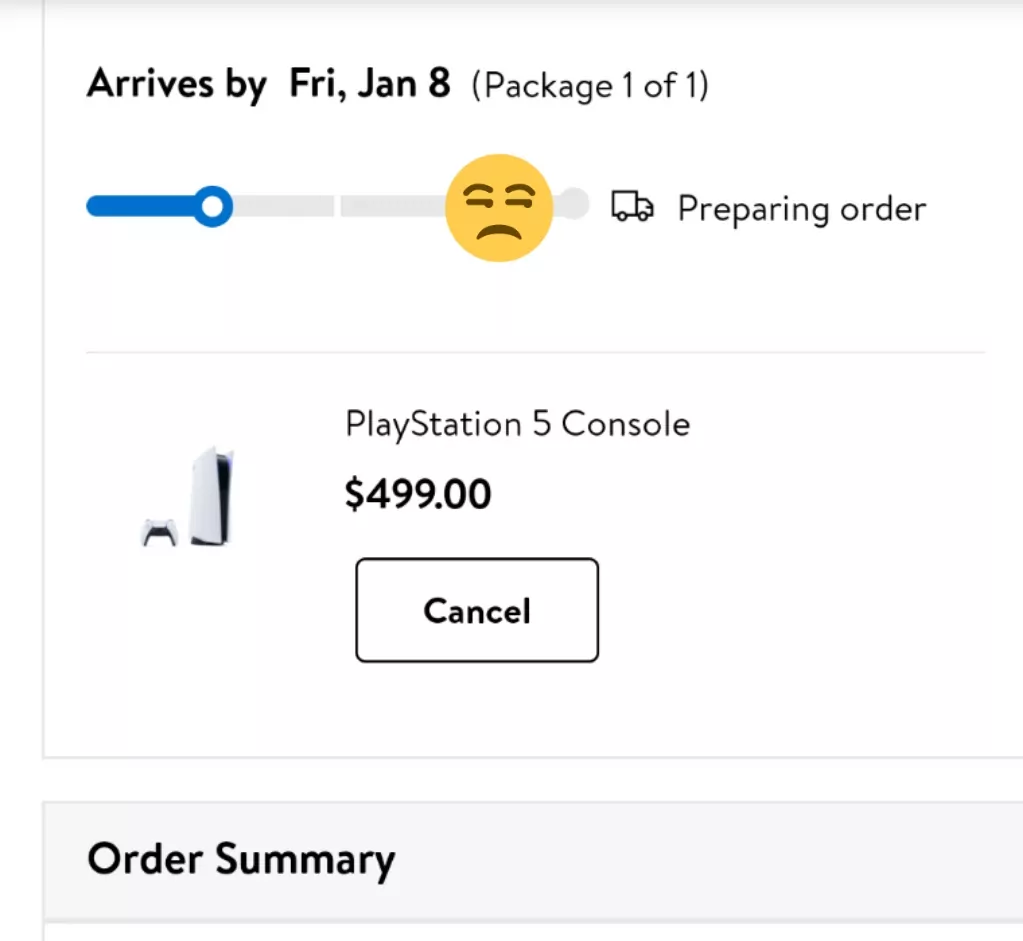
Task: Click the word Console in product title
Action: (x=626, y=424)
